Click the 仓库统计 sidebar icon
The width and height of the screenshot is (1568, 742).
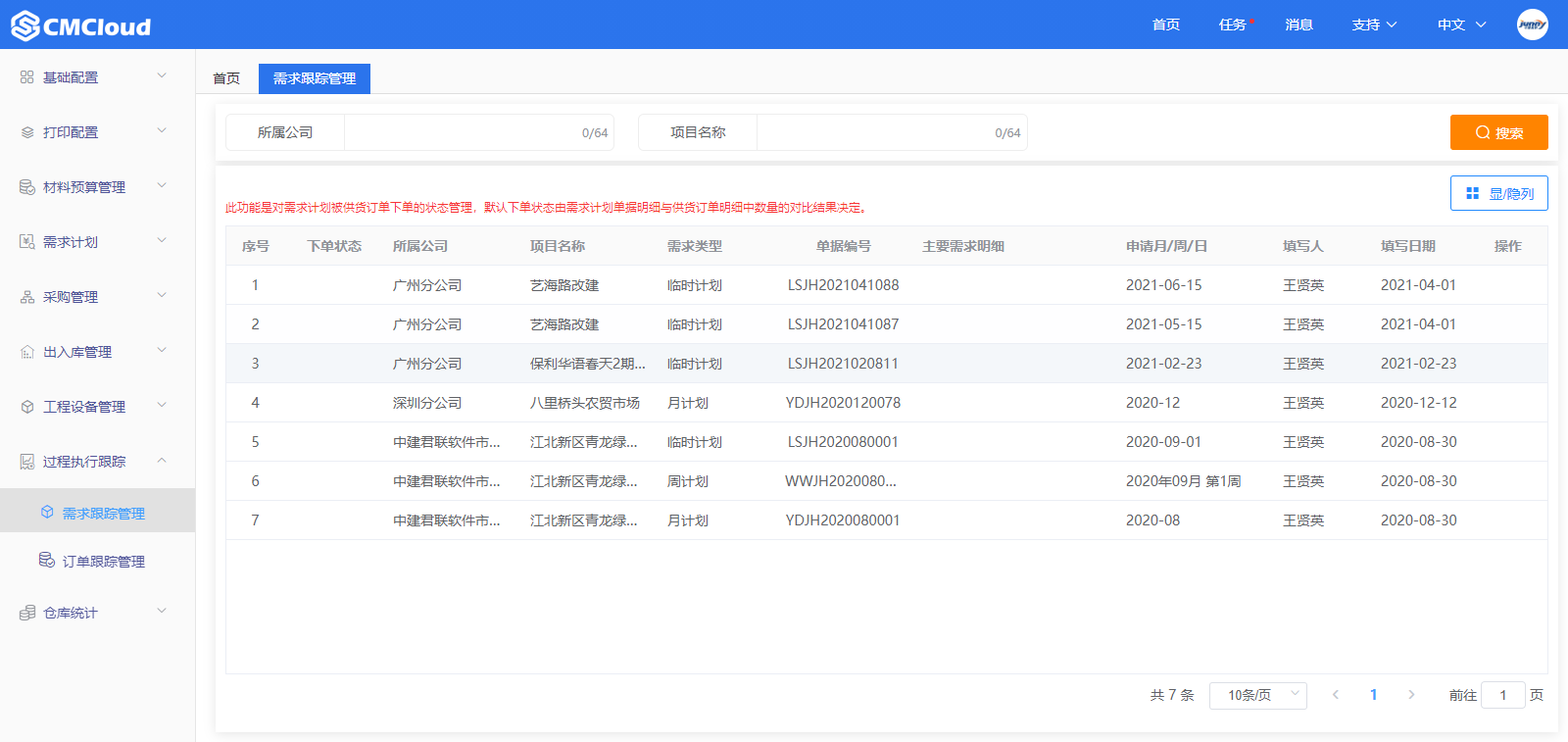click(x=27, y=613)
